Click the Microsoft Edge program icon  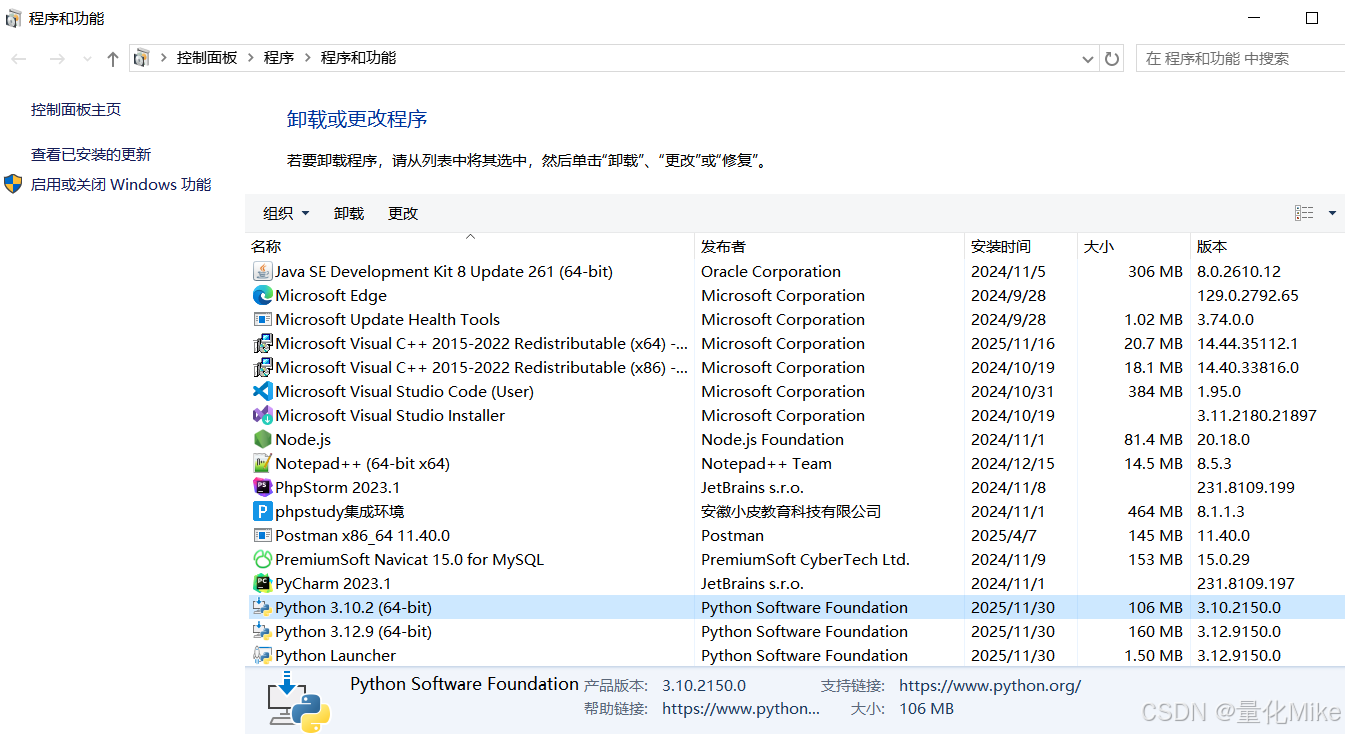click(263, 295)
